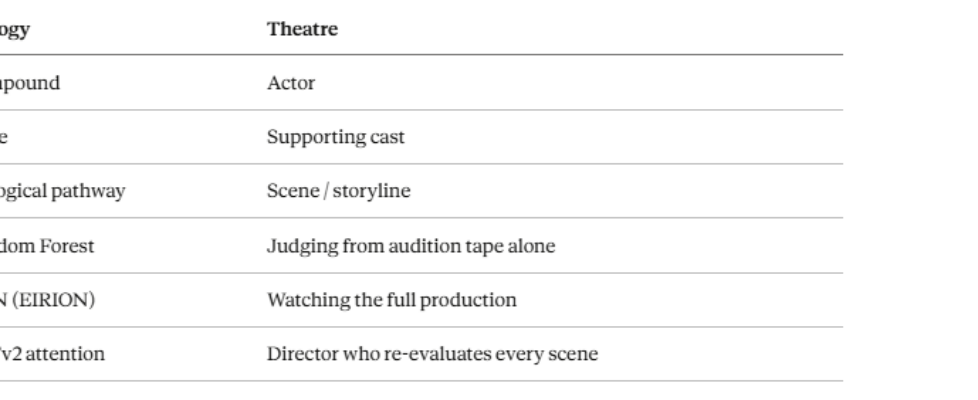
Task: Click the Biological pathway cell
Action: click(62, 192)
